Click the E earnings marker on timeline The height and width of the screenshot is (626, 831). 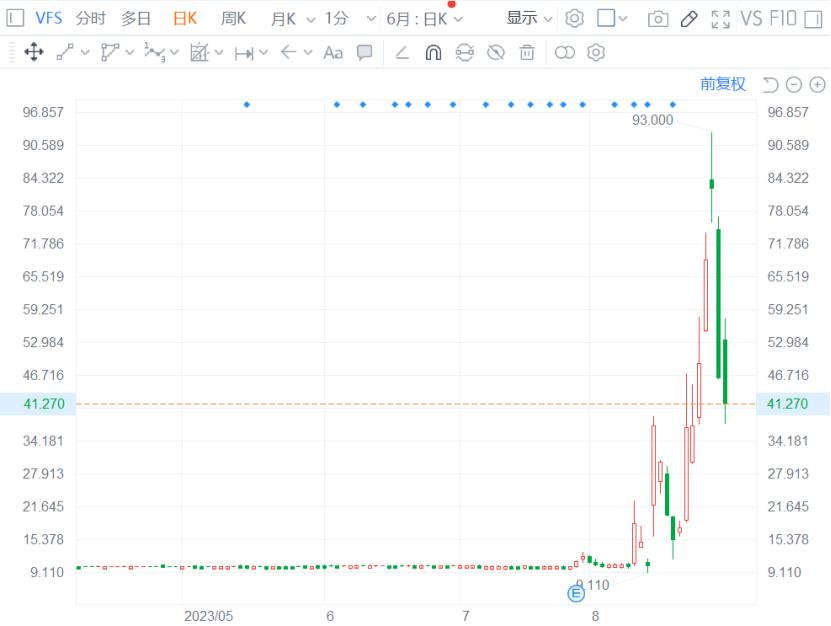coord(576,594)
